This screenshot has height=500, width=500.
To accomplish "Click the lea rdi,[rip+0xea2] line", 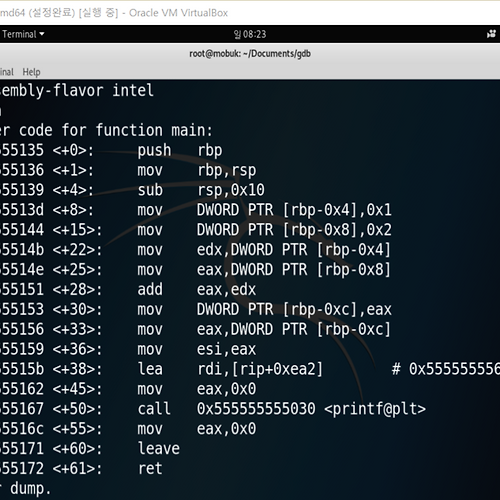I will 250,369.
